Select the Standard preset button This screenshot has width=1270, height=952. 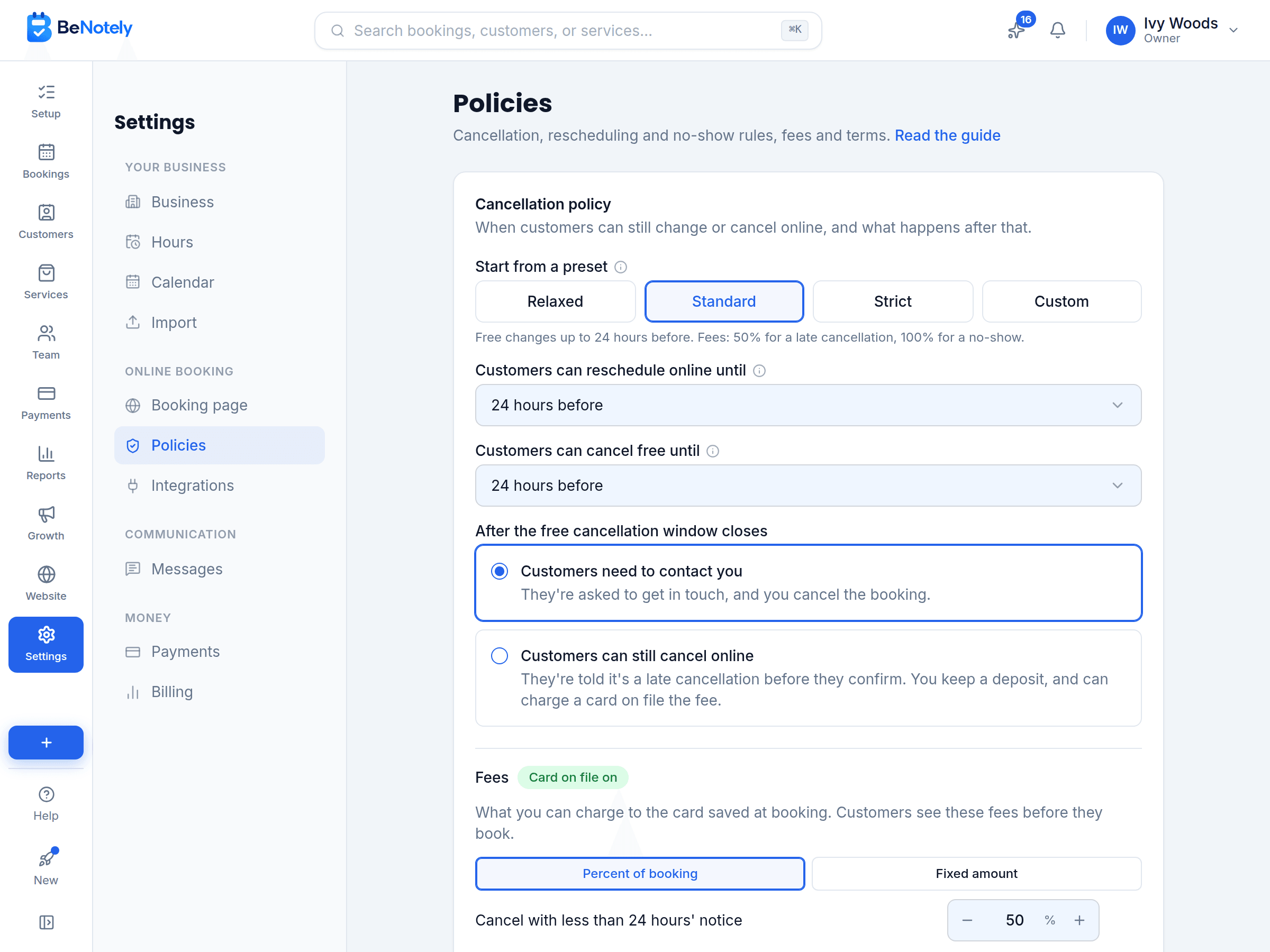[724, 301]
